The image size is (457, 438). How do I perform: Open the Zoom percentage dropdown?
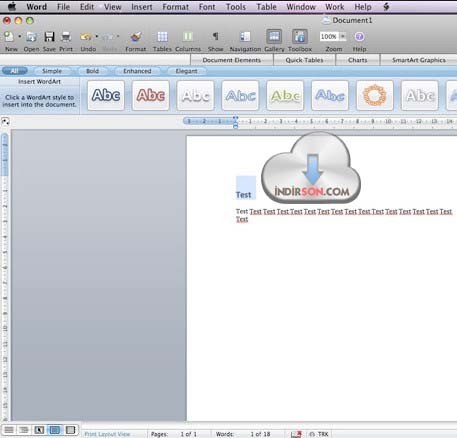[x=343, y=36]
